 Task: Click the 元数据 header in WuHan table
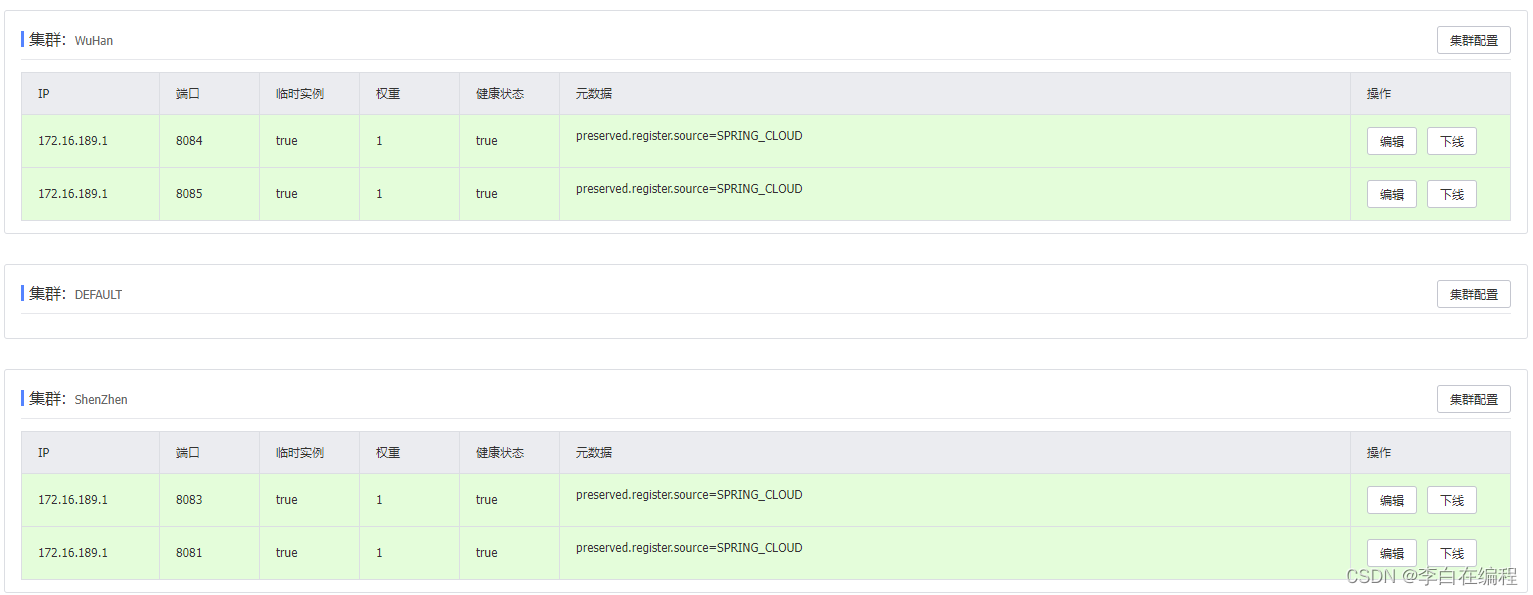594,94
